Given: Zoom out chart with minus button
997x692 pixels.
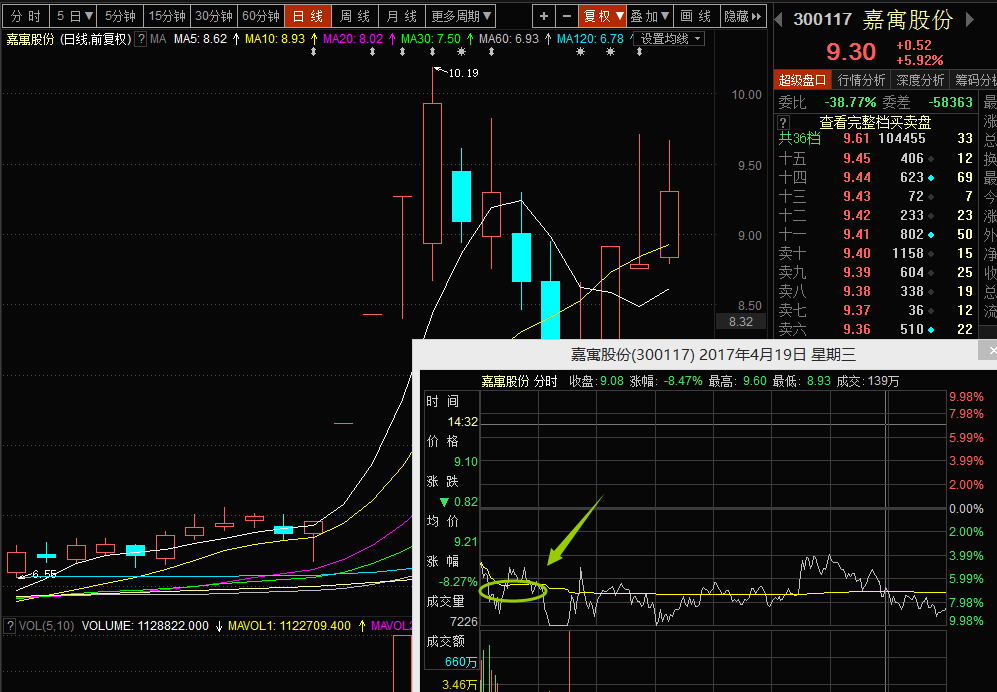Looking at the screenshot, I should [566, 16].
